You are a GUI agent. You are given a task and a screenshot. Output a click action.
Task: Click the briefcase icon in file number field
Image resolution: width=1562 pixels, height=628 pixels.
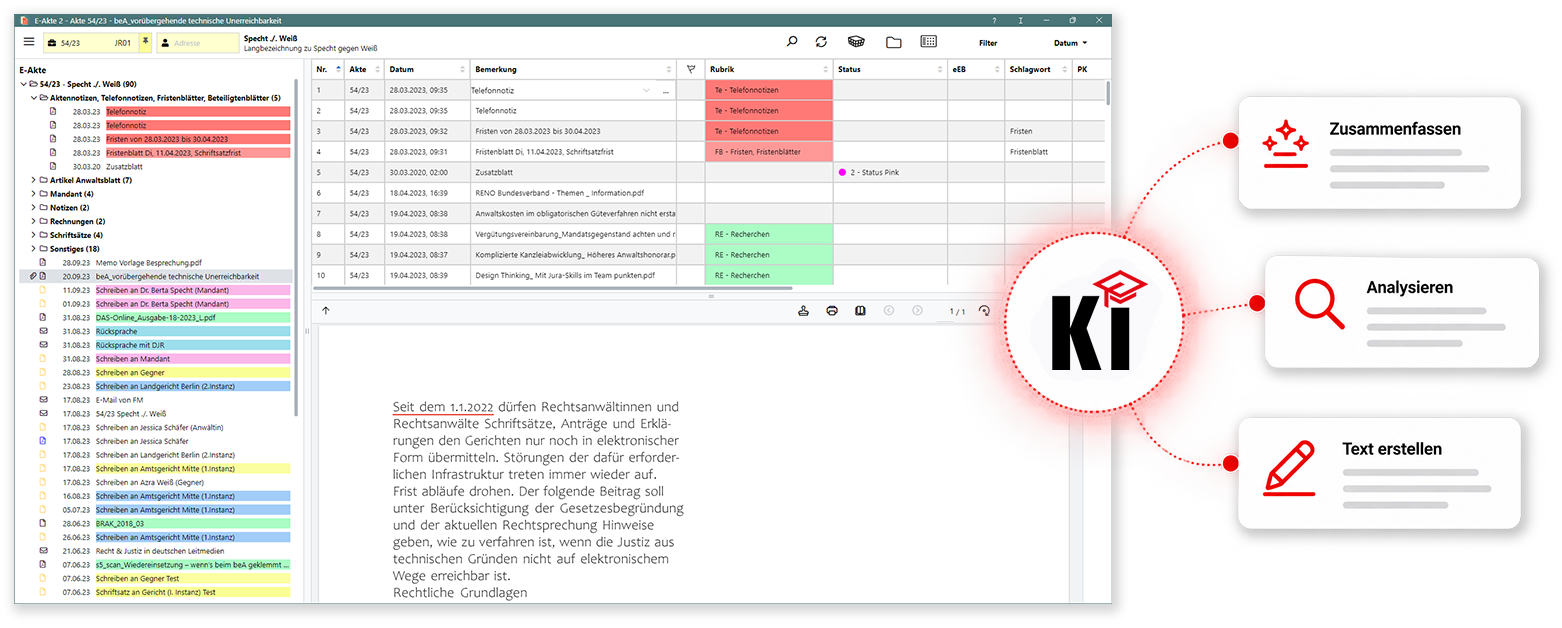coord(52,43)
